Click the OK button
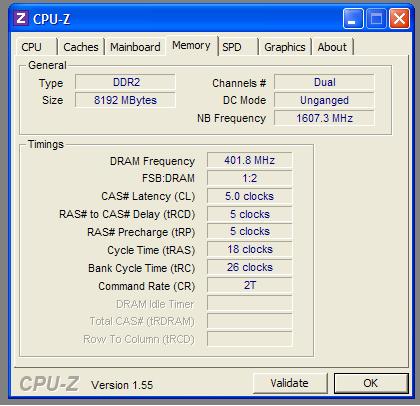The height and width of the screenshot is (406, 420). pyautogui.click(x=371, y=383)
